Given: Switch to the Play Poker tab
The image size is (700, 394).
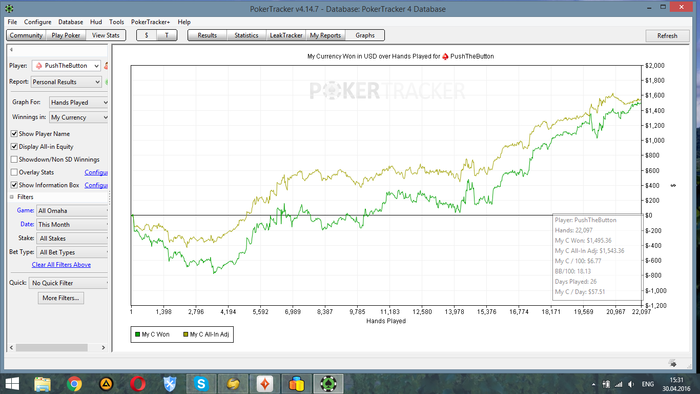Looking at the screenshot, I should click(x=66, y=35).
